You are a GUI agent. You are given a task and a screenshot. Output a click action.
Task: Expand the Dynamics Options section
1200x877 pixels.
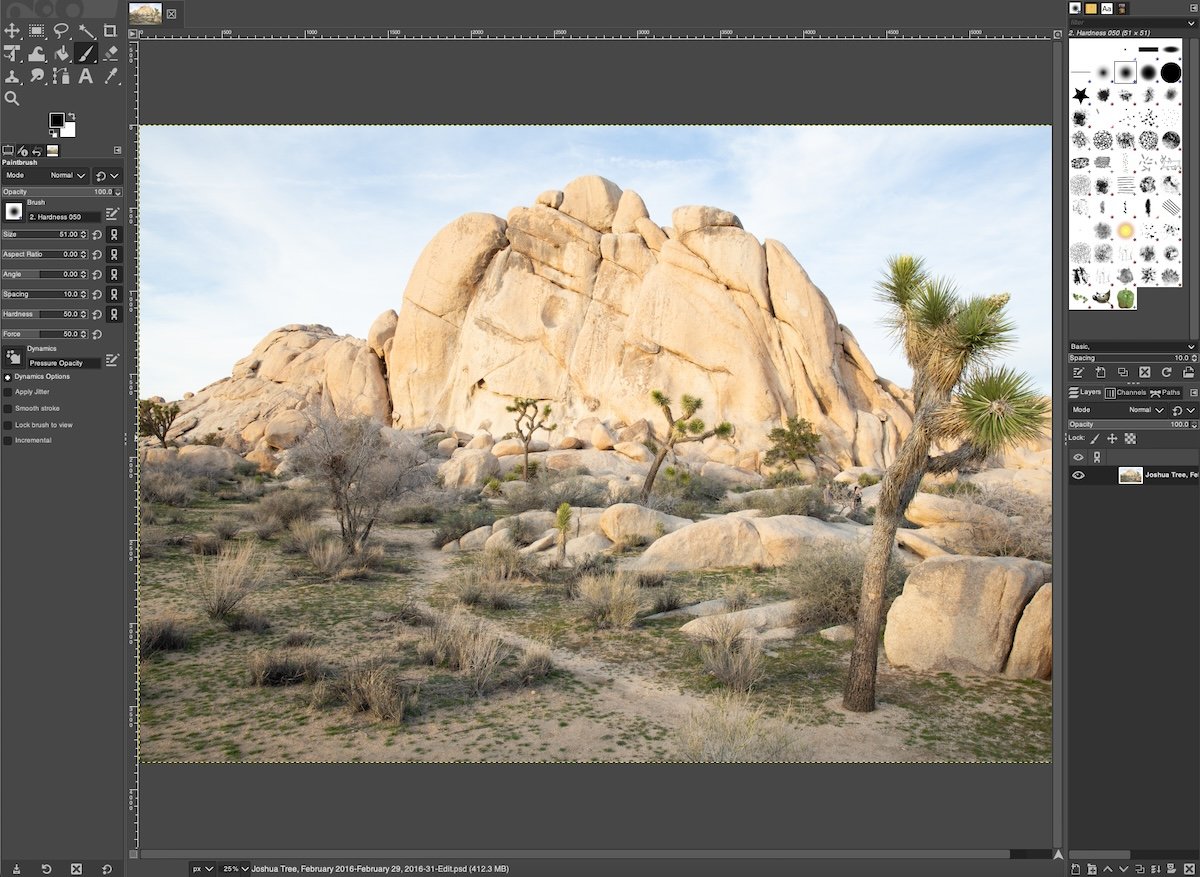point(7,376)
